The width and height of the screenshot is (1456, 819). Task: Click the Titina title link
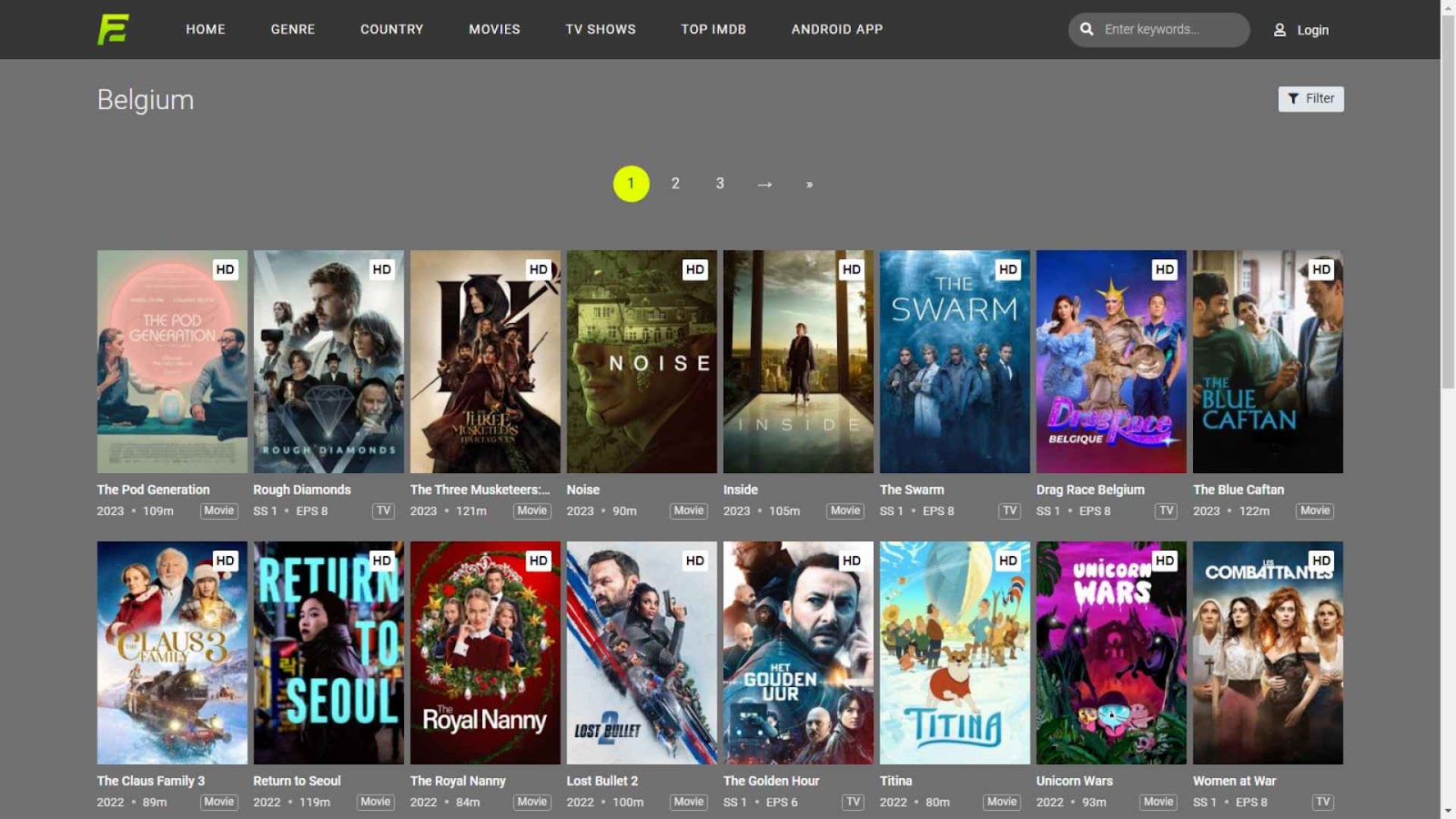pyautogui.click(x=896, y=781)
